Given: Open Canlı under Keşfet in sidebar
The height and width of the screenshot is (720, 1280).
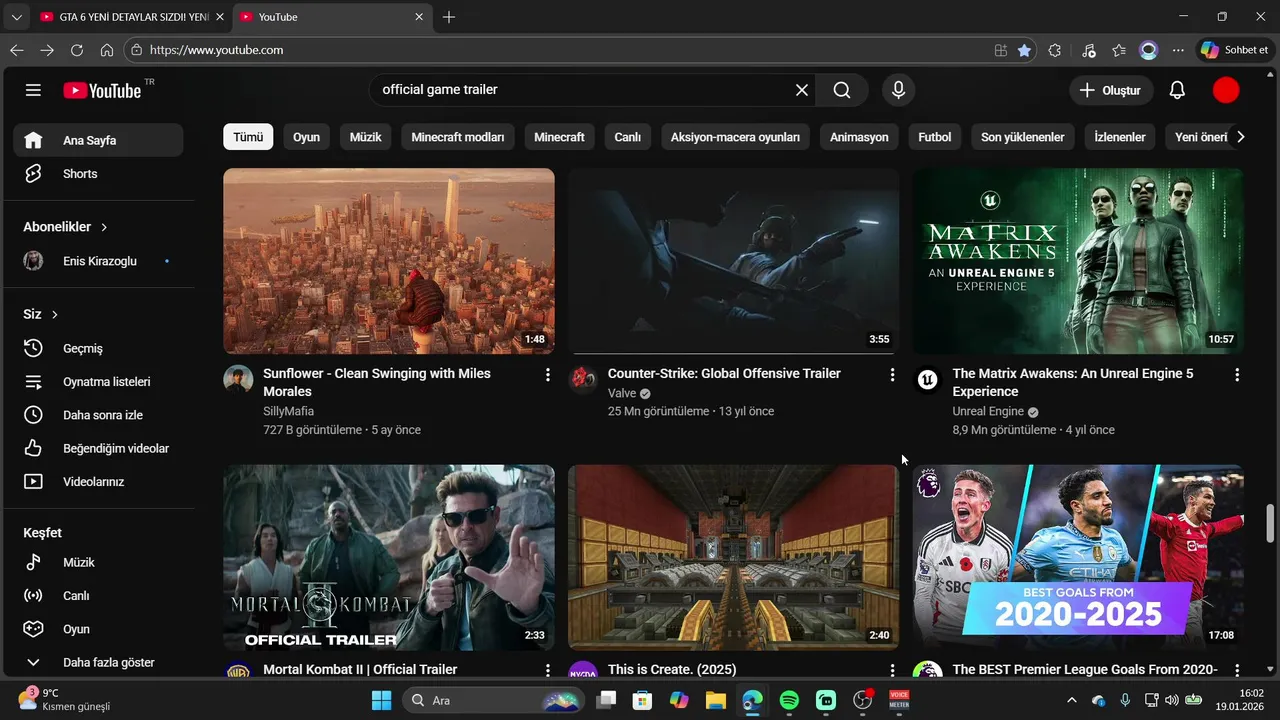Looking at the screenshot, I should [x=98, y=596].
